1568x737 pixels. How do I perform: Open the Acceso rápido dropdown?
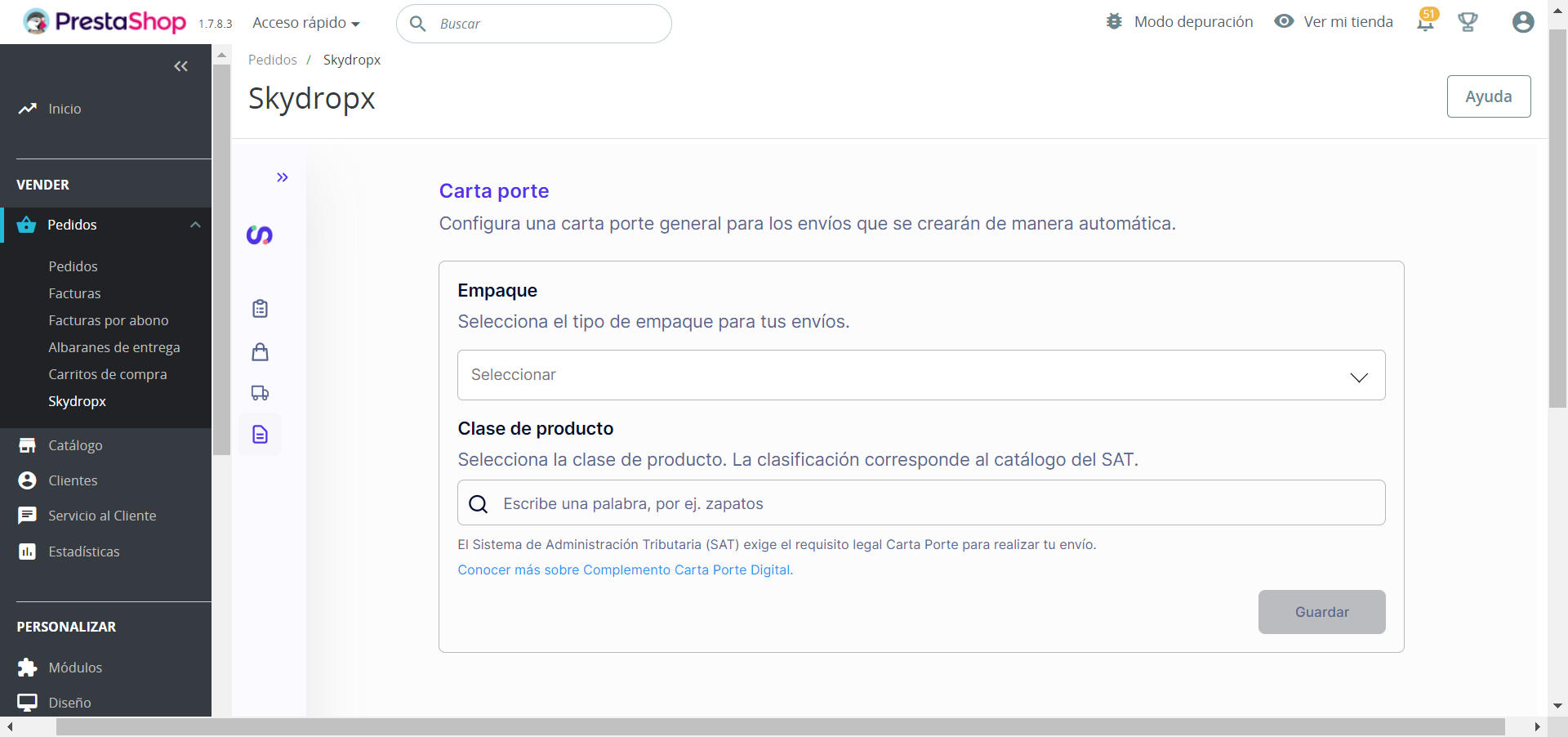tap(306, 23)
